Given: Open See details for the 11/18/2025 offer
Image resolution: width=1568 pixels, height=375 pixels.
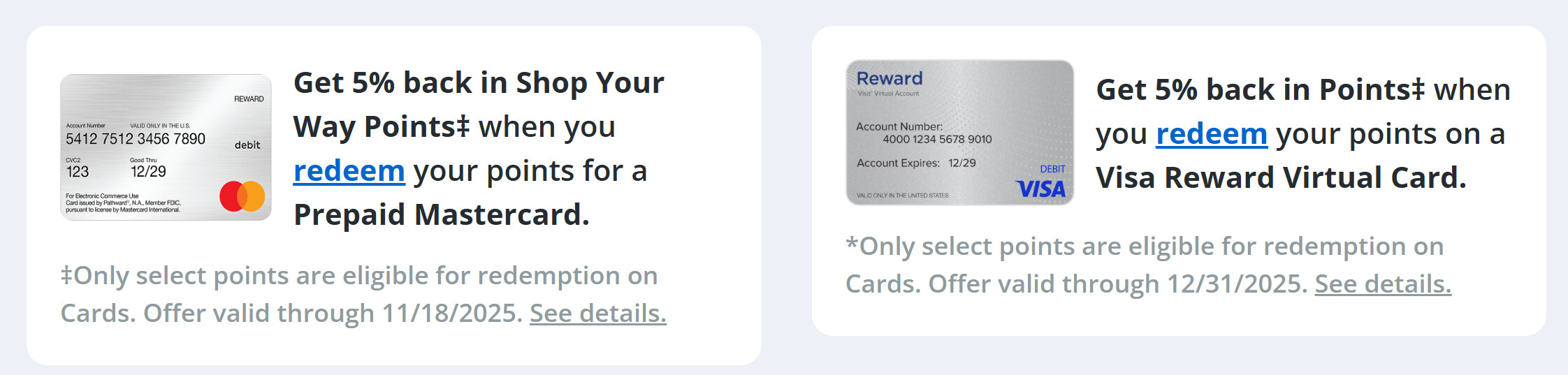Looking at the screenshot, I should pos(597,314).
